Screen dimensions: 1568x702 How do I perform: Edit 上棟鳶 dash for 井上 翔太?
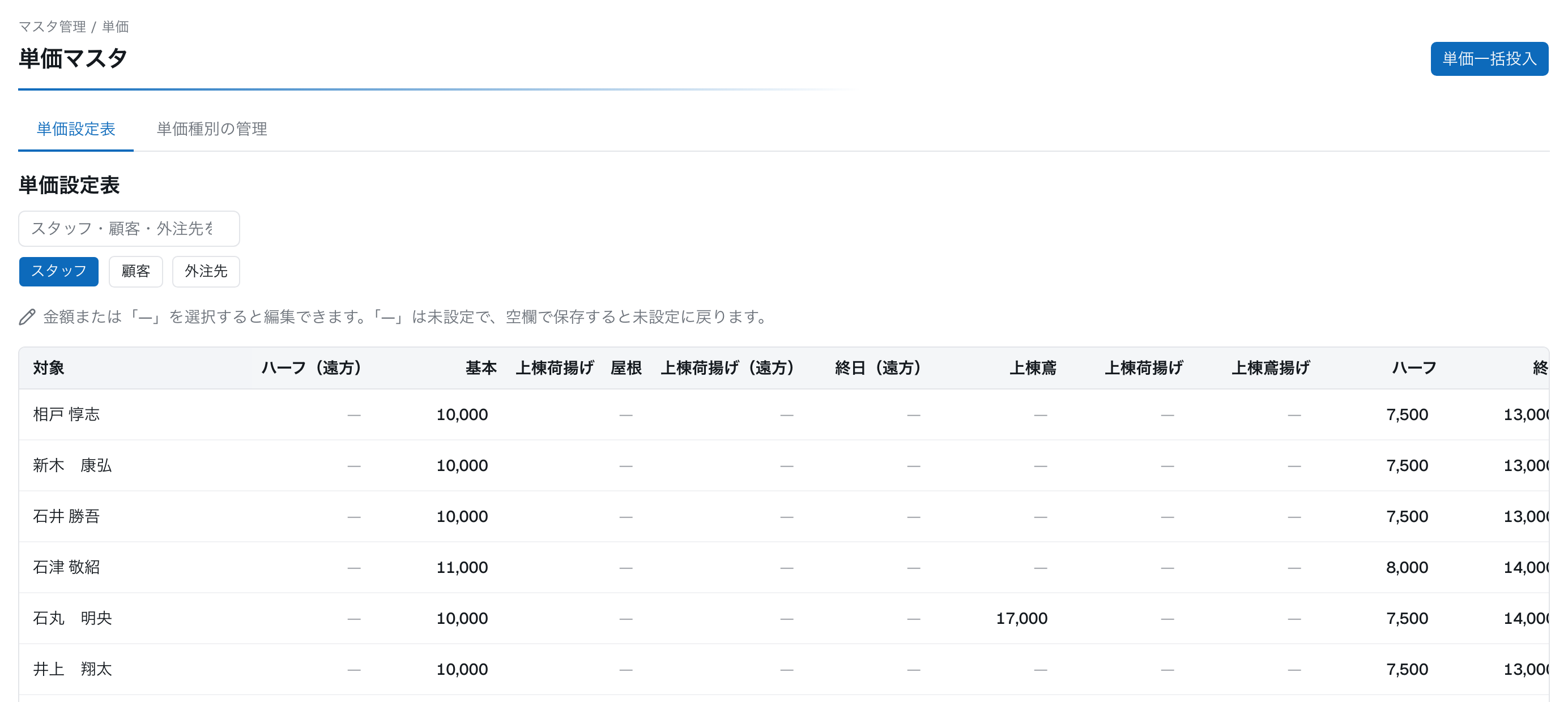[1040, 670]
